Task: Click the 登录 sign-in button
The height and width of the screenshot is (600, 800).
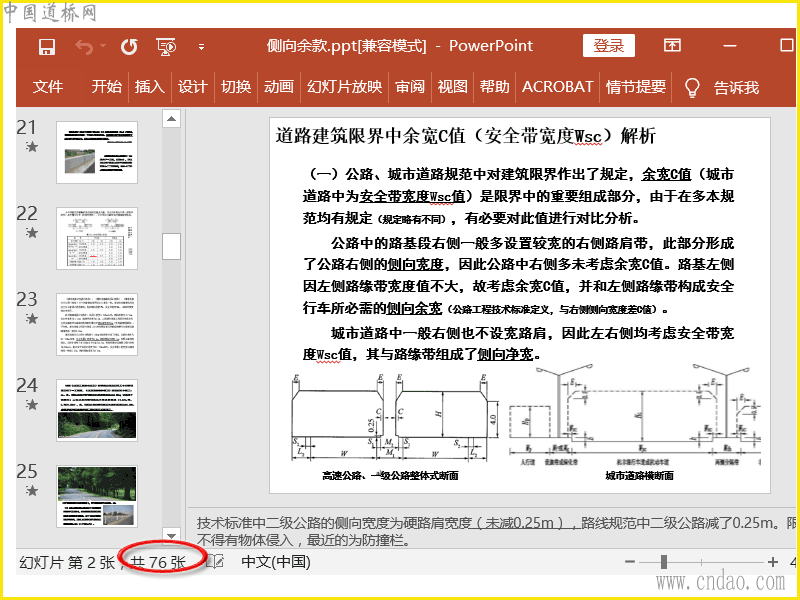Action: point(609,46)
